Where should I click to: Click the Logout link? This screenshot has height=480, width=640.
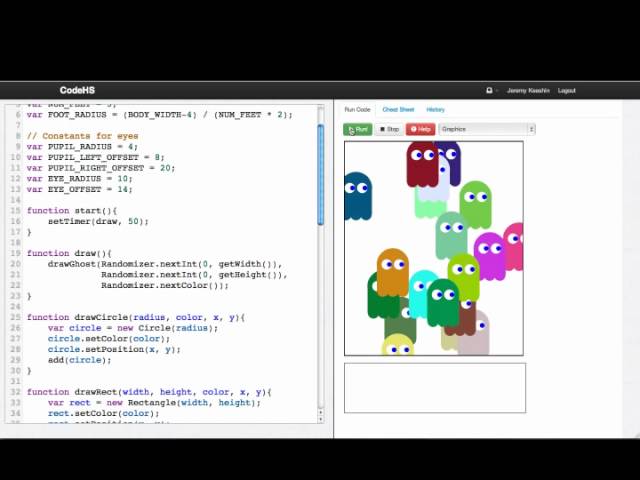pyautogui.click(x=567, y=91)
